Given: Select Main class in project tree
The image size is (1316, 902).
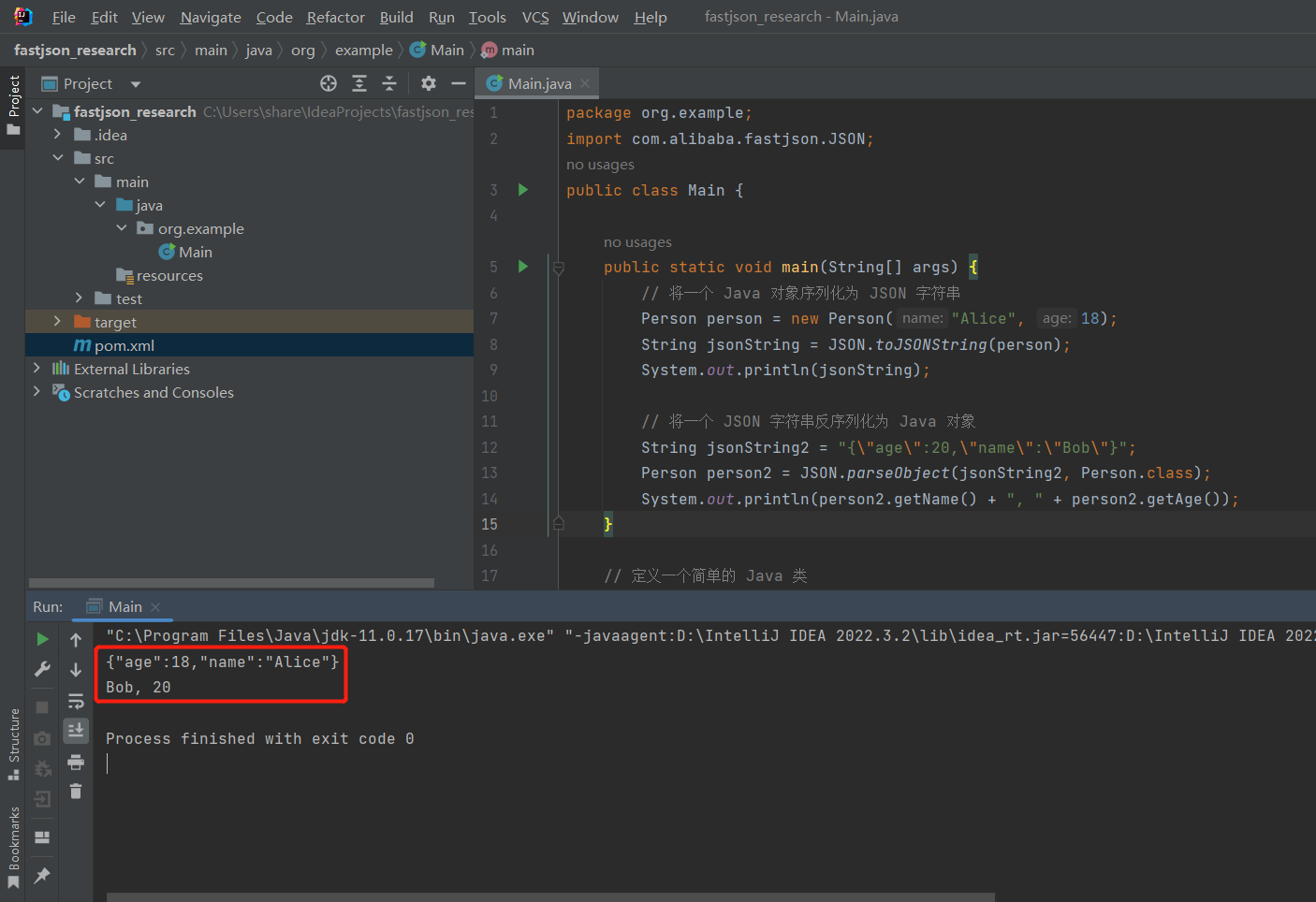Looking at the screenshot, I should (x=185, y=252).
